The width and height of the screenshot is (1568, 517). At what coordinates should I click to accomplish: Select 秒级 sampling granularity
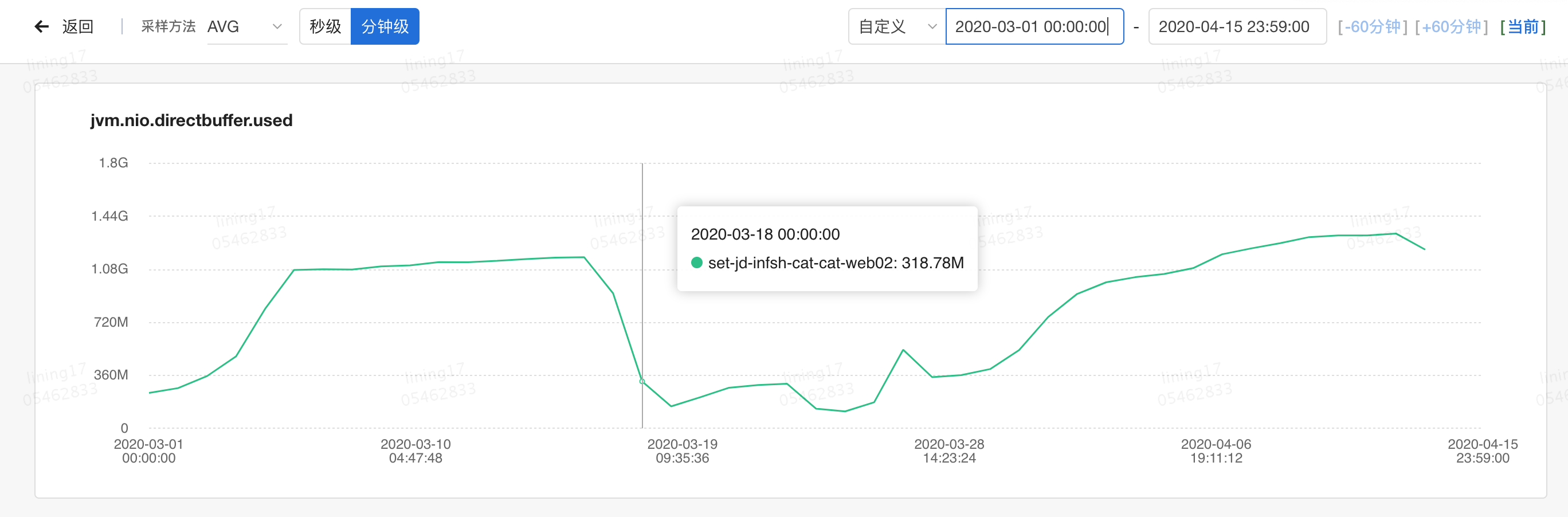click(x=326, y=26)
